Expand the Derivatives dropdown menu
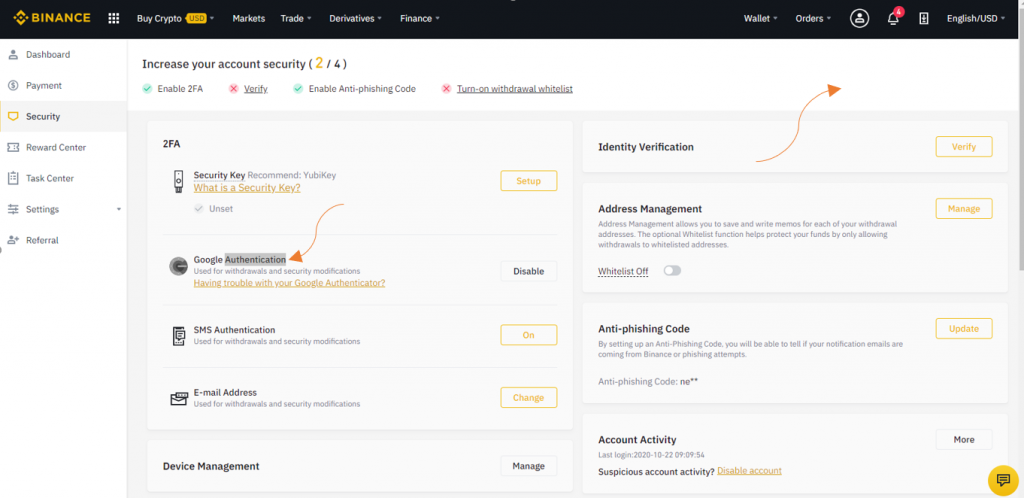Image resolution: width=1024 pixels, height=498 pixels. (356, 18)
